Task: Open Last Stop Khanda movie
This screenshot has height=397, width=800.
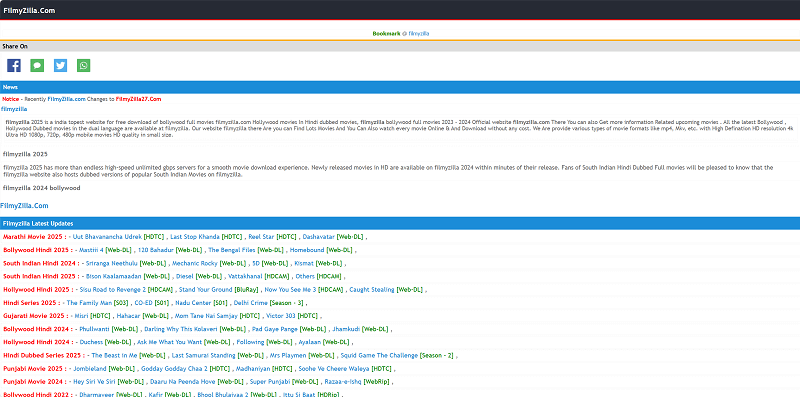Action: pyautogui.click(x=195, y=237)
